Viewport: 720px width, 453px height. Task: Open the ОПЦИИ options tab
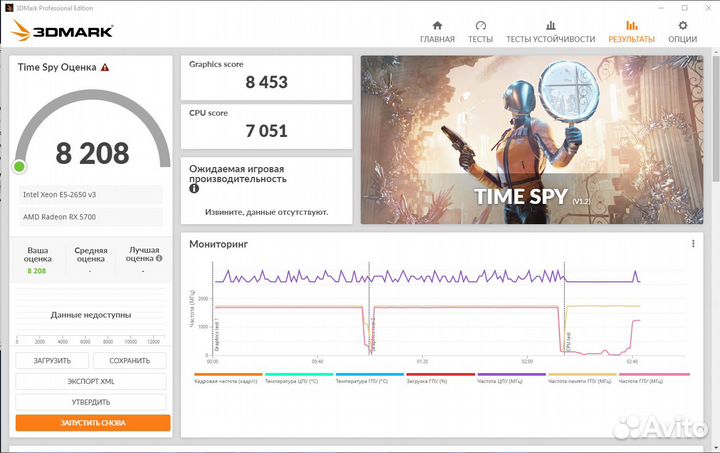pyautogui.click(x=682, y=32)
